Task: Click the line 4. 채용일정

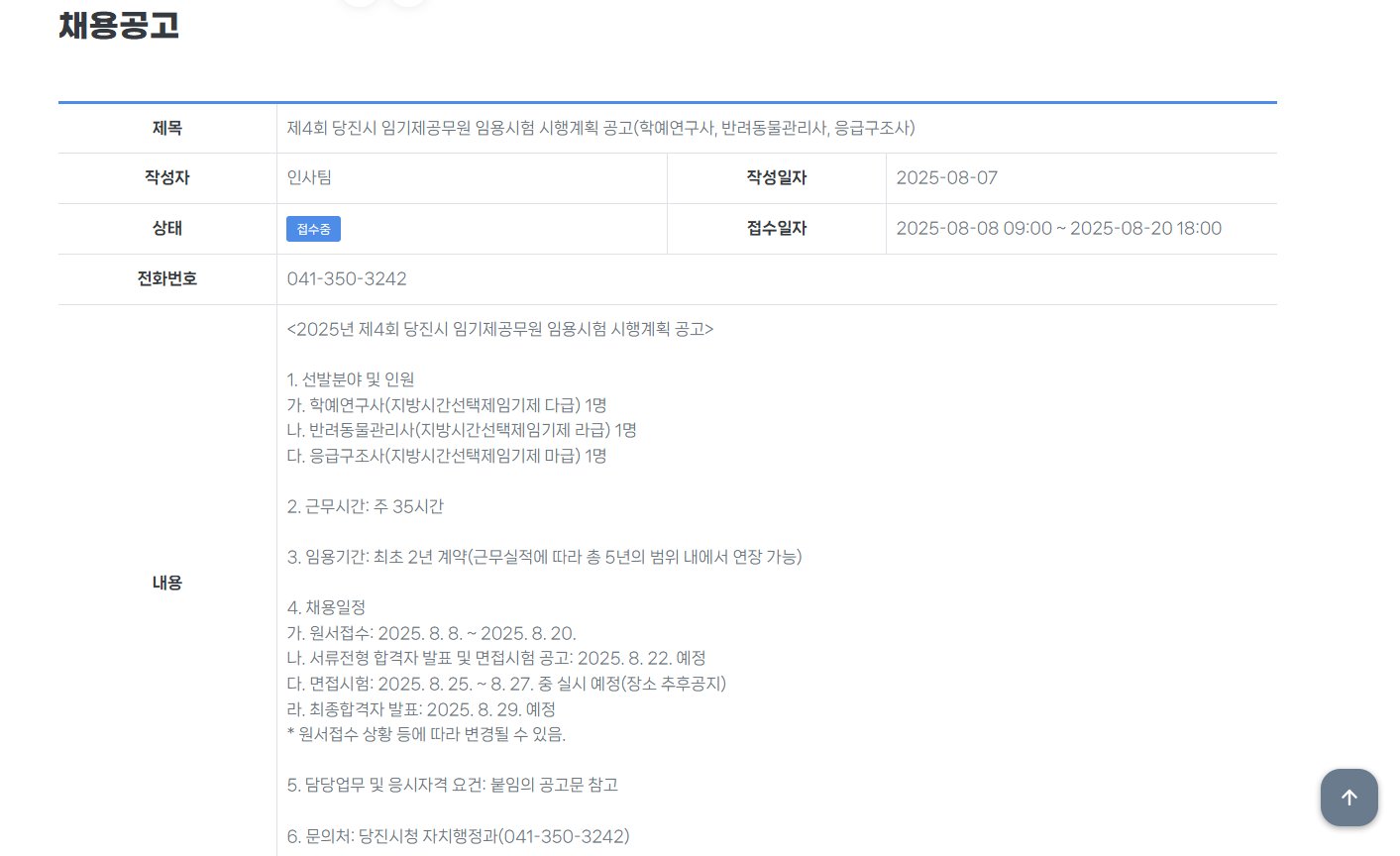Action: click(326, 607)
